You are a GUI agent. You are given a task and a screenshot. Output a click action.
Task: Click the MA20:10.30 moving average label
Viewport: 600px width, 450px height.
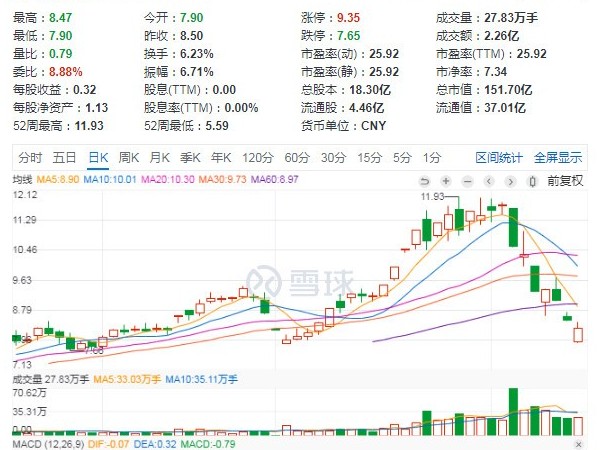[x=168, y=179]
